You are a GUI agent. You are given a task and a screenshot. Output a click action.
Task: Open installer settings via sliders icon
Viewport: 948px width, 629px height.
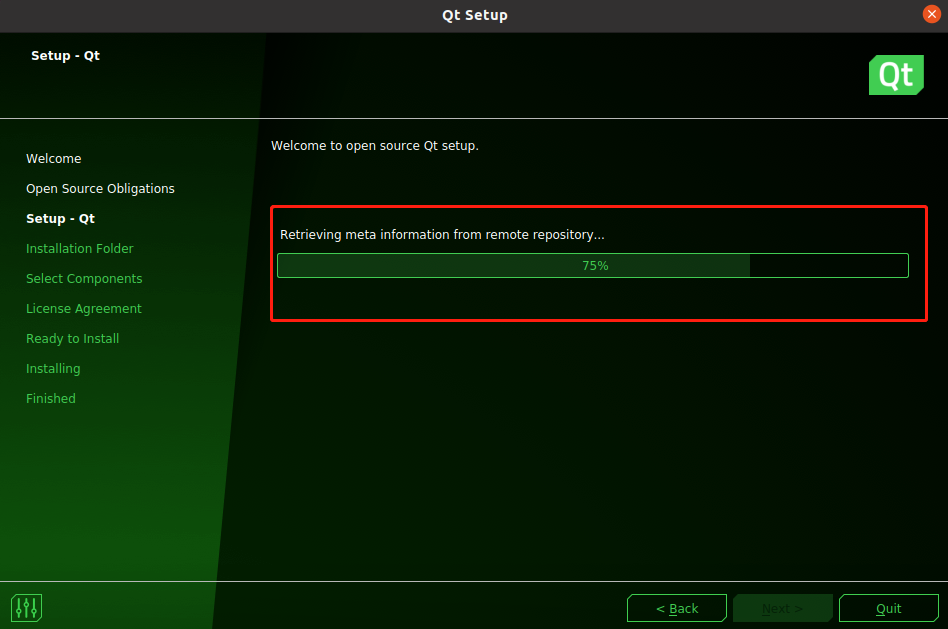click(26, 608)
